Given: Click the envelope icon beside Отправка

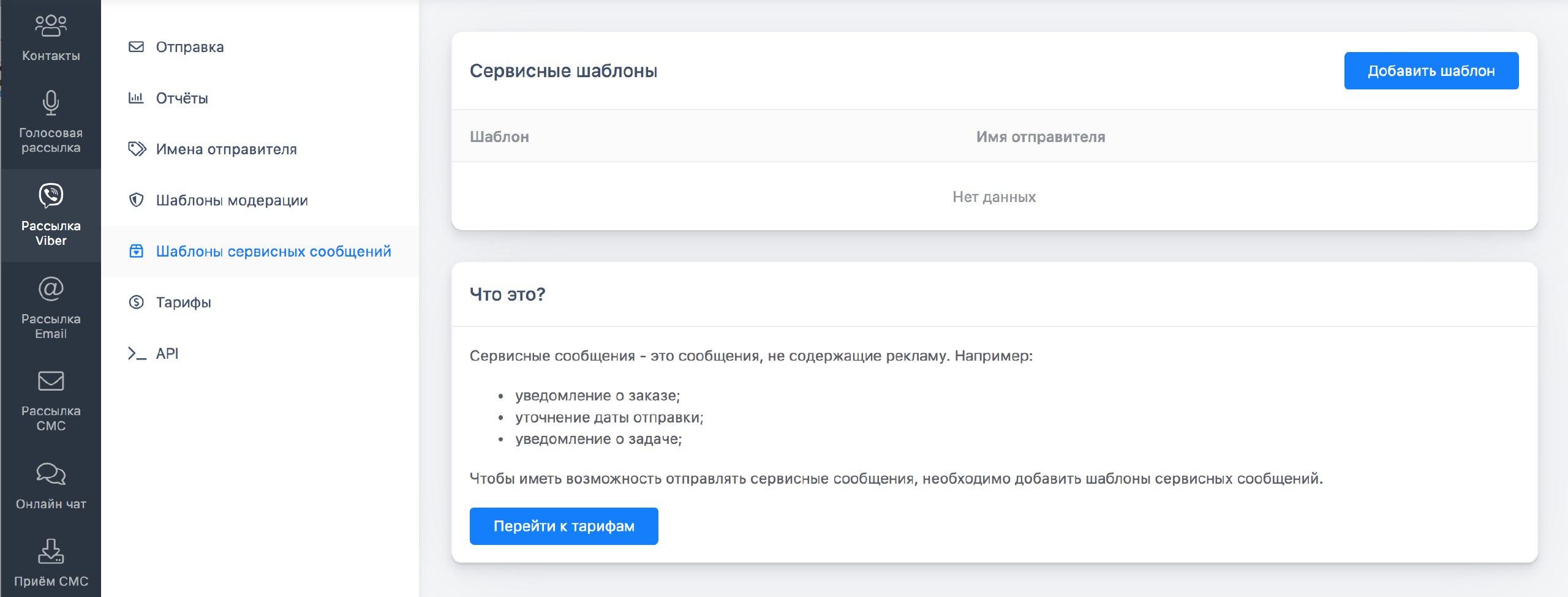Looking at the screenshot, I should pos(136,47).
